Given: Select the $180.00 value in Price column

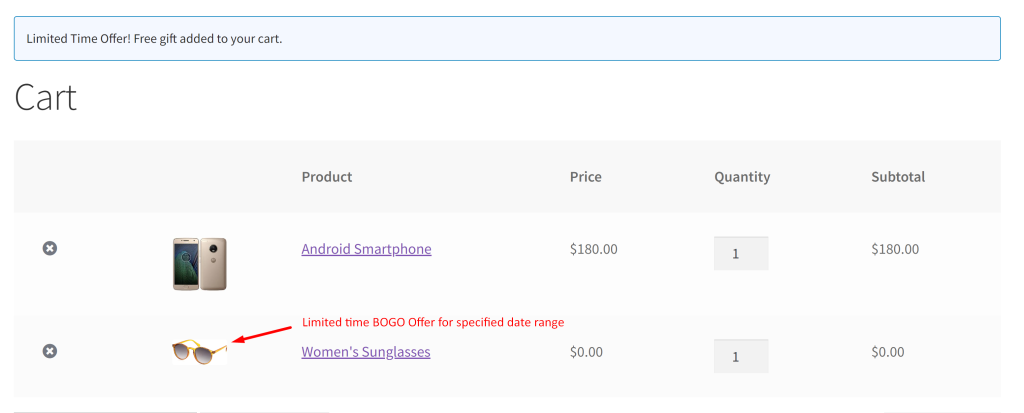Looking at the screenshot, I should pyautogui.click(x=594, y=249).
